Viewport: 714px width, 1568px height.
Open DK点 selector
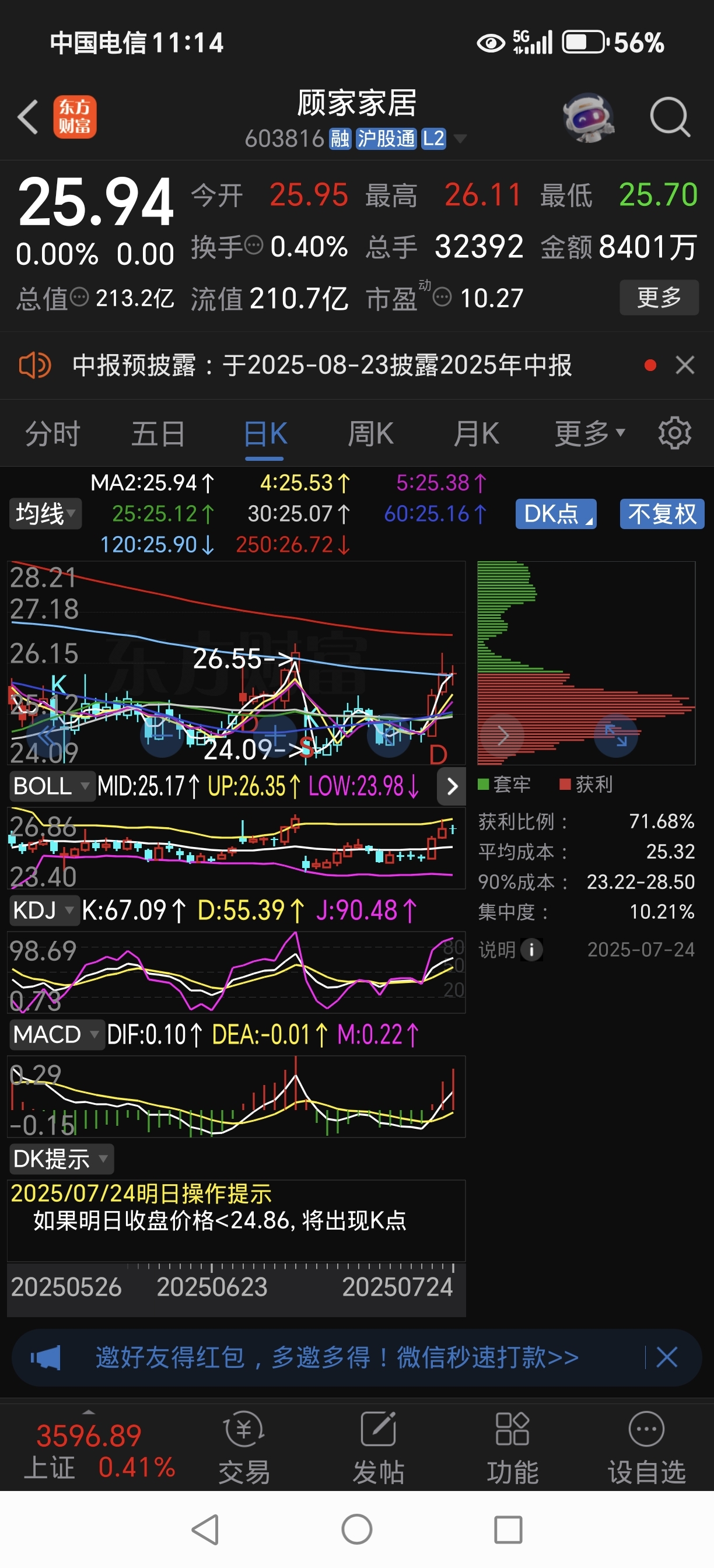556,514
